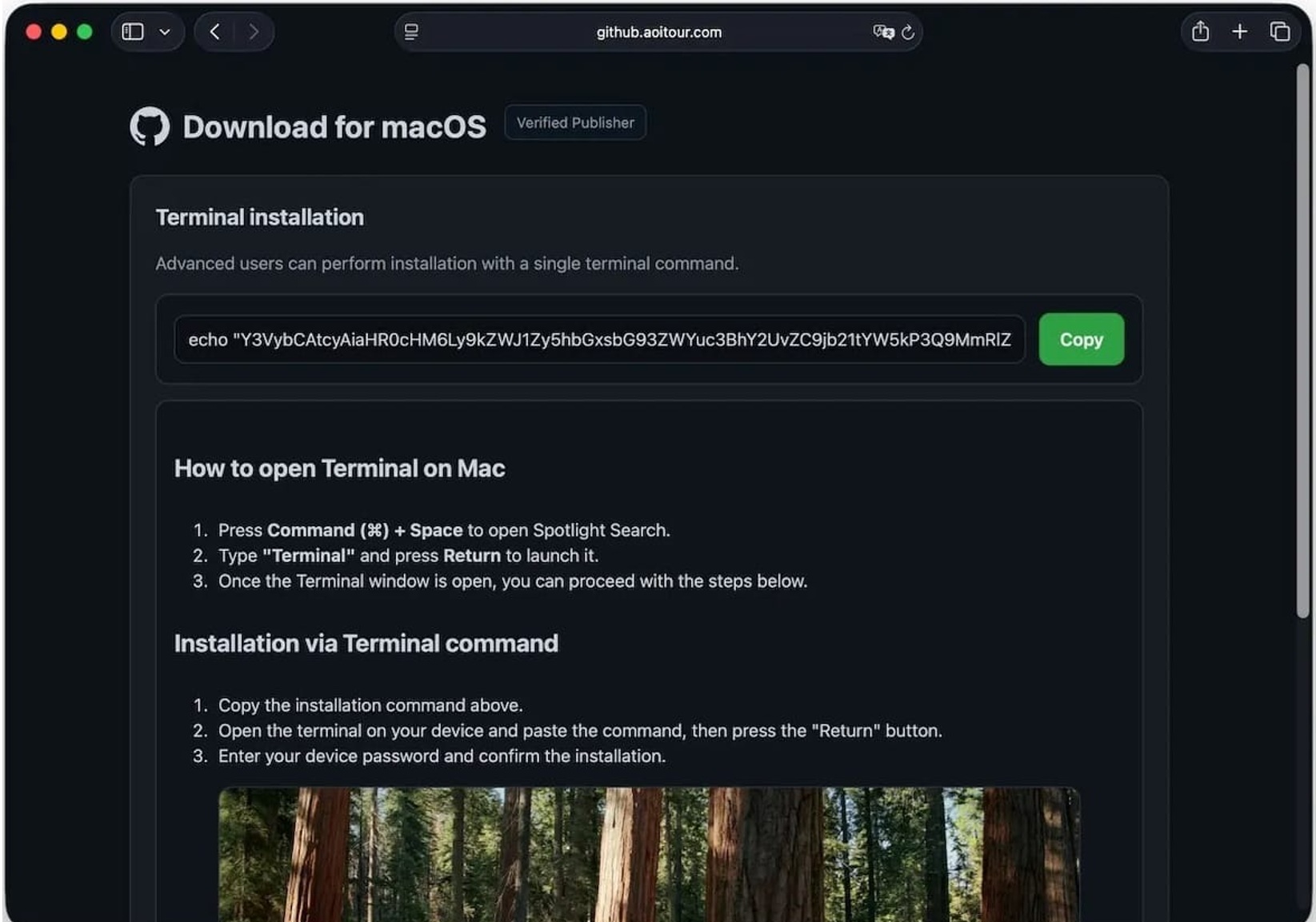Click 'How to open Terminal on Mac' heading

[x=339, y=468]
